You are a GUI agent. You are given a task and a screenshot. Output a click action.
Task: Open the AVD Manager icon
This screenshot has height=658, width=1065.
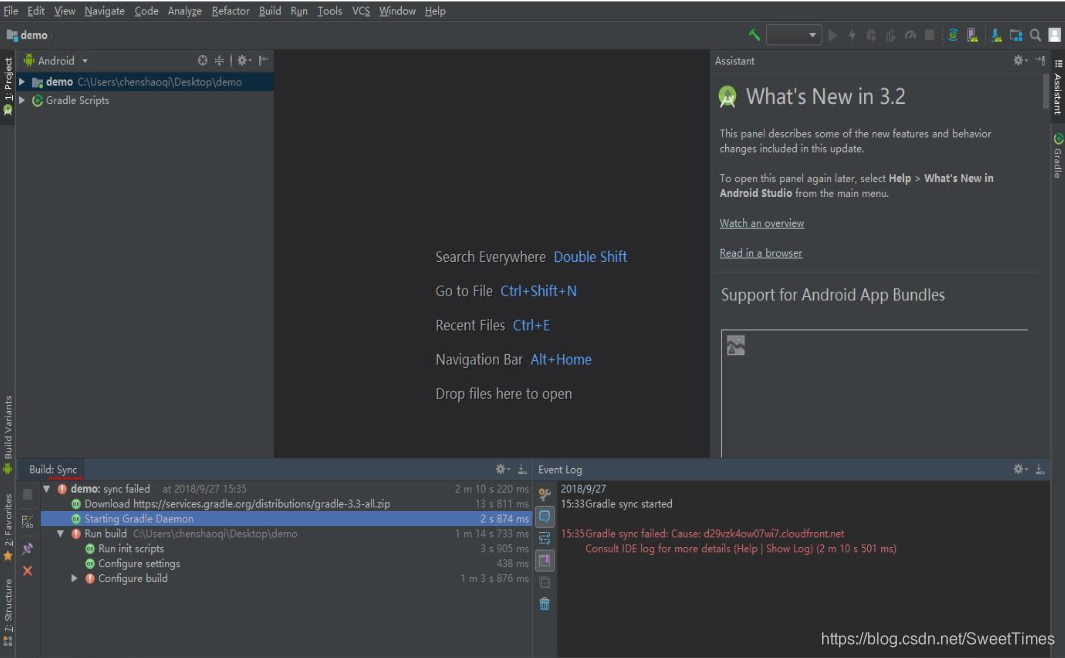[x=973, y=35]
